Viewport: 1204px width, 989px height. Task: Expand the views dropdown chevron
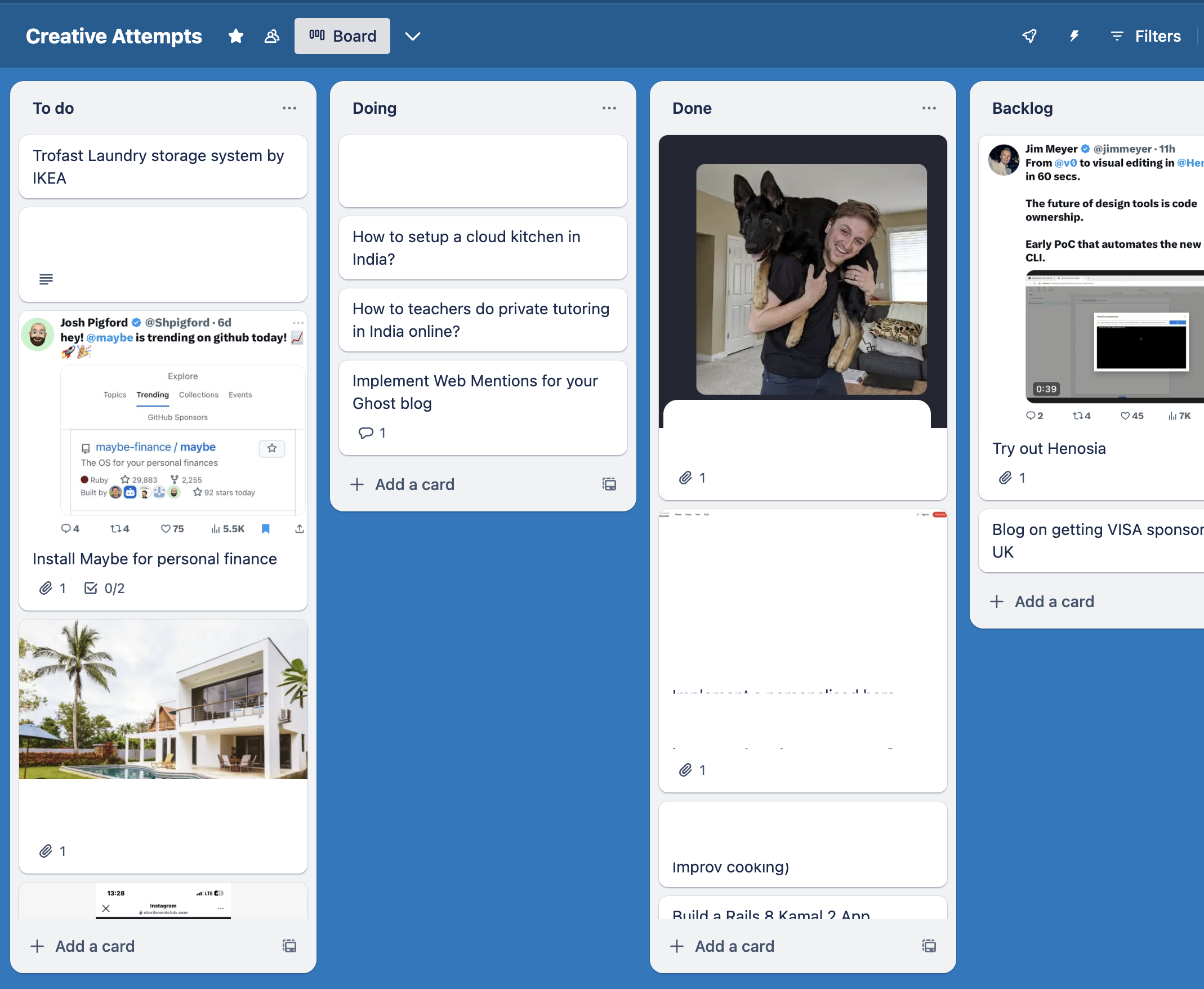pos(412,37)
